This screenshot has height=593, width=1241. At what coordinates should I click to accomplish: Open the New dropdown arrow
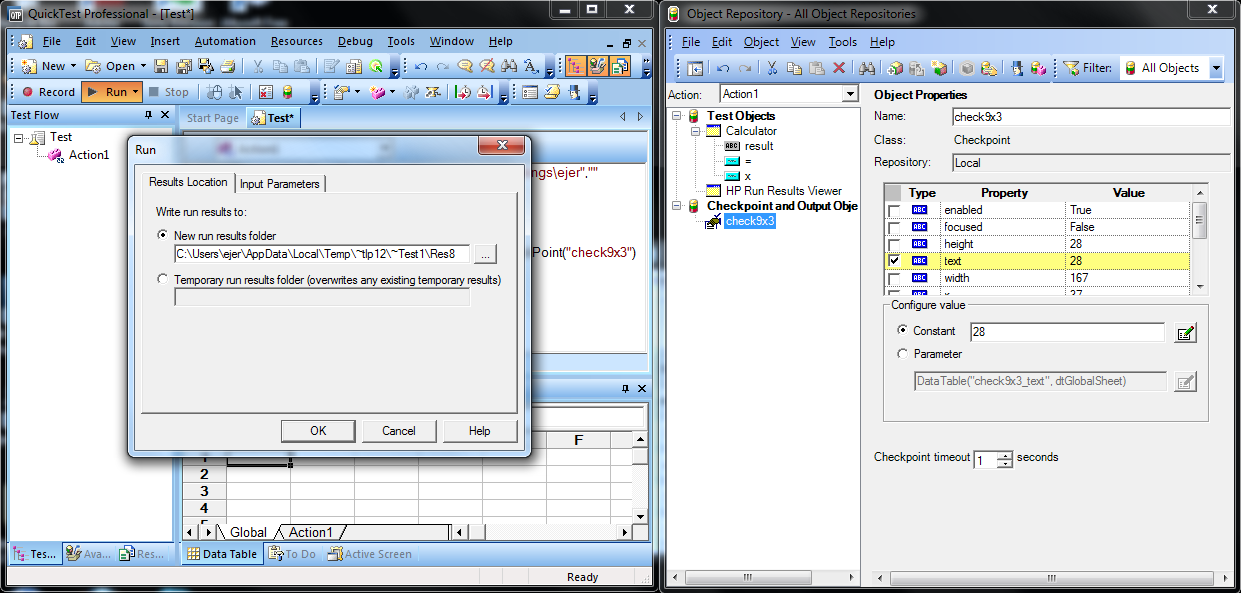73,67
